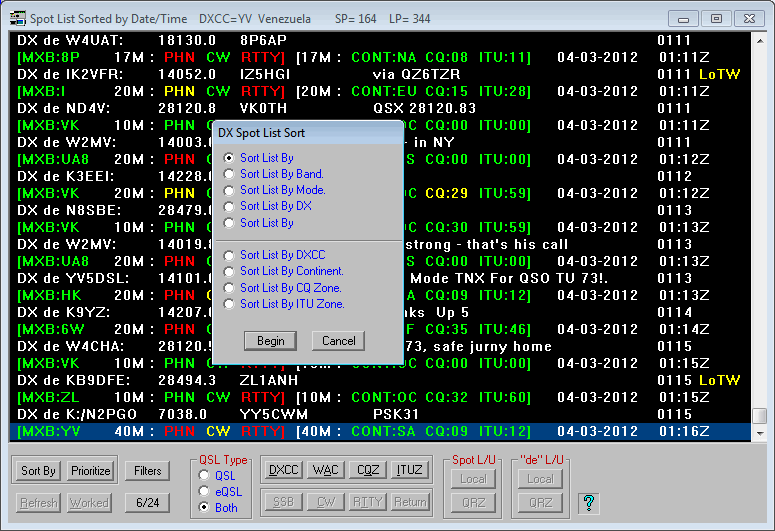
Task: Open the Filters button
Action: click(x=147, y=471)
